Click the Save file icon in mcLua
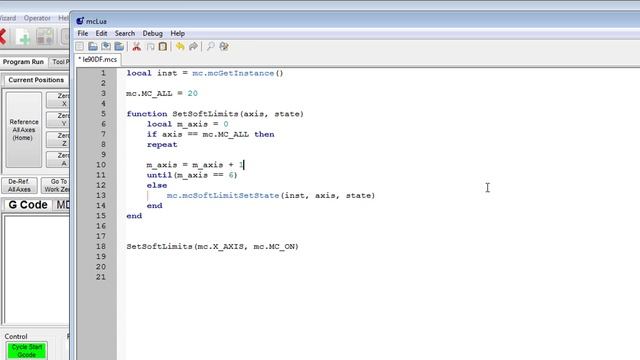Image resolution: width=640 pixels, height=360 pixels. point(106,47)
